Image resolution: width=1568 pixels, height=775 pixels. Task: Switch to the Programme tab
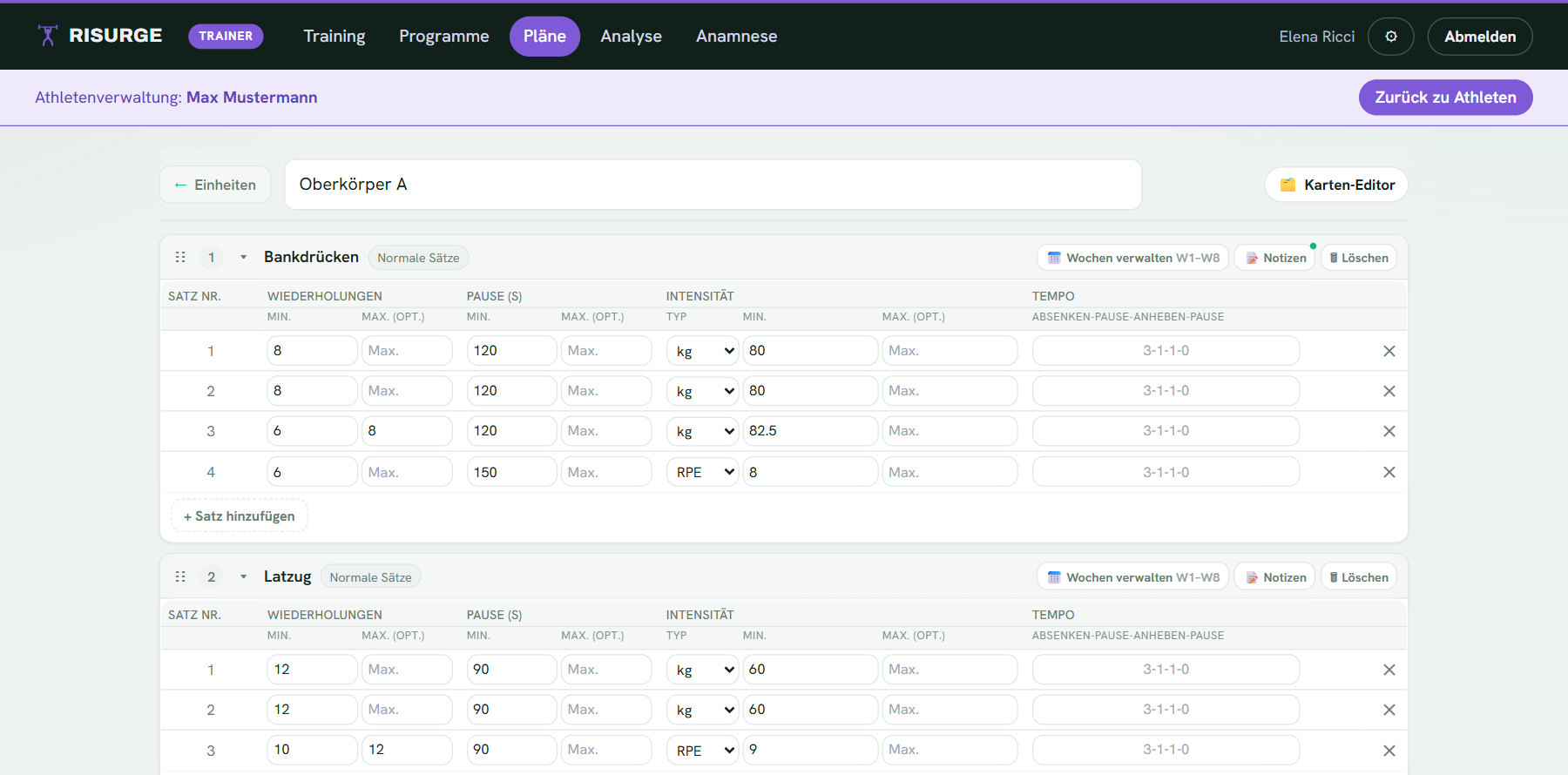click(x=444, y=37)
